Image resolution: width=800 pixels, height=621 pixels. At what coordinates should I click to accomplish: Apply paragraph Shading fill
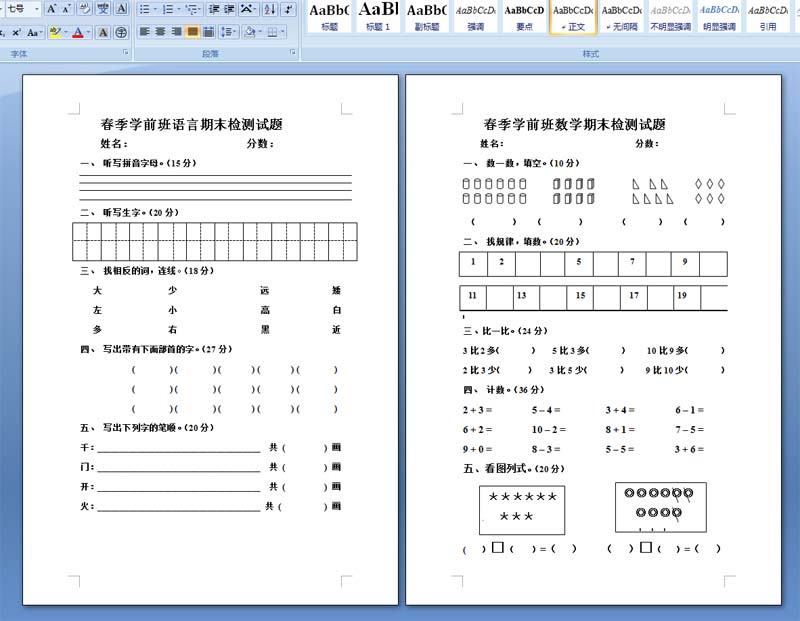pyautogui.click(x=249, y=32)
